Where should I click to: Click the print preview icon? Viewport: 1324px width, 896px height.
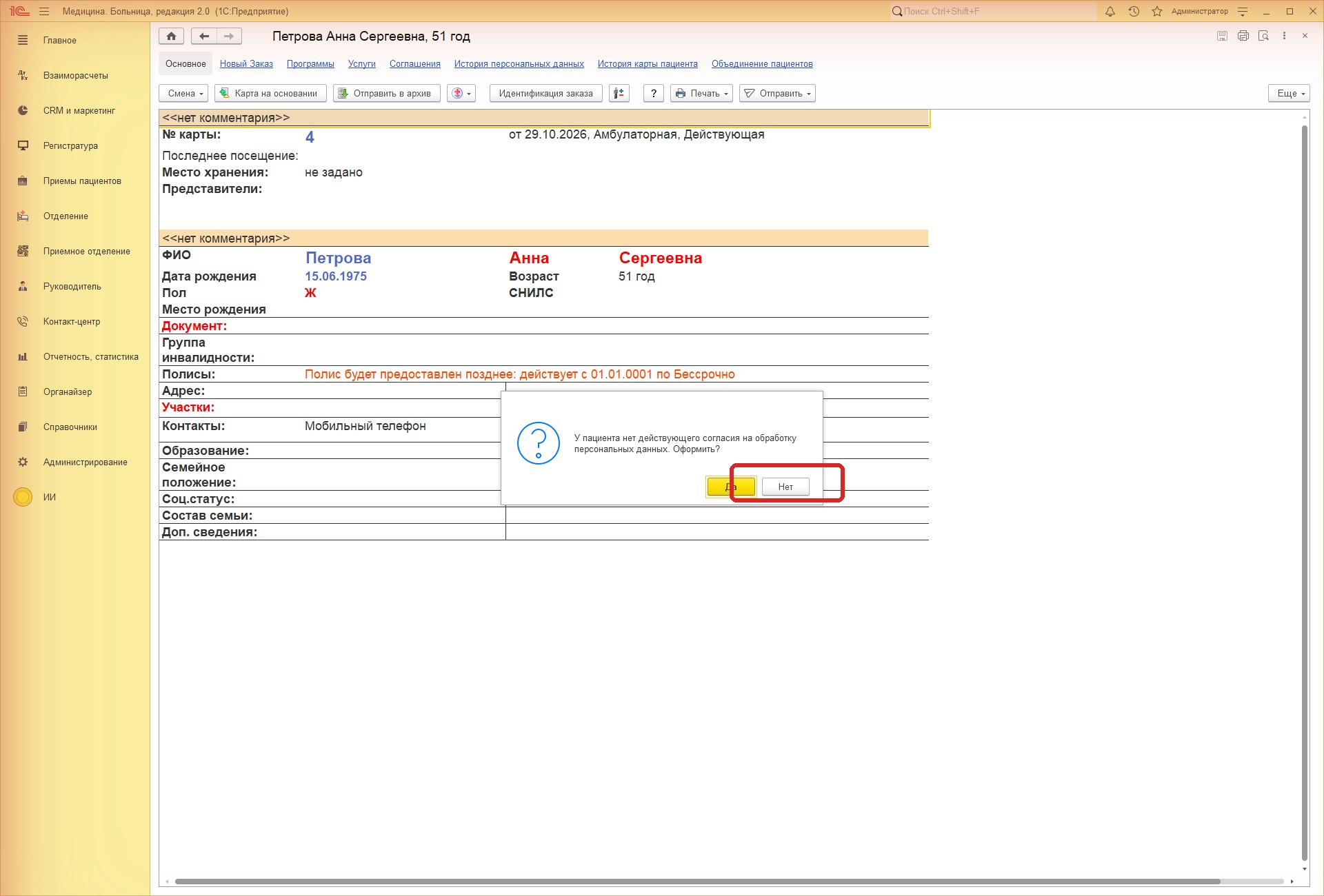click(1263, 36)
